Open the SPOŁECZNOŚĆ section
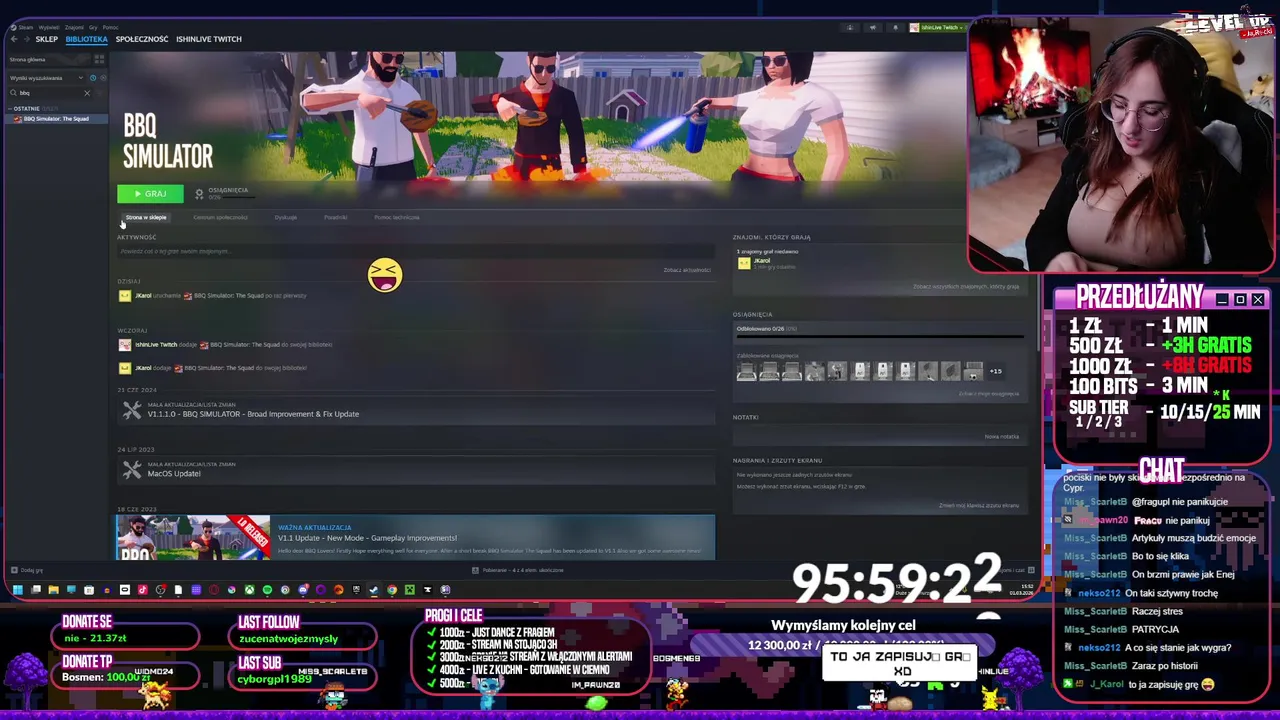 click(x=142, y=39)
